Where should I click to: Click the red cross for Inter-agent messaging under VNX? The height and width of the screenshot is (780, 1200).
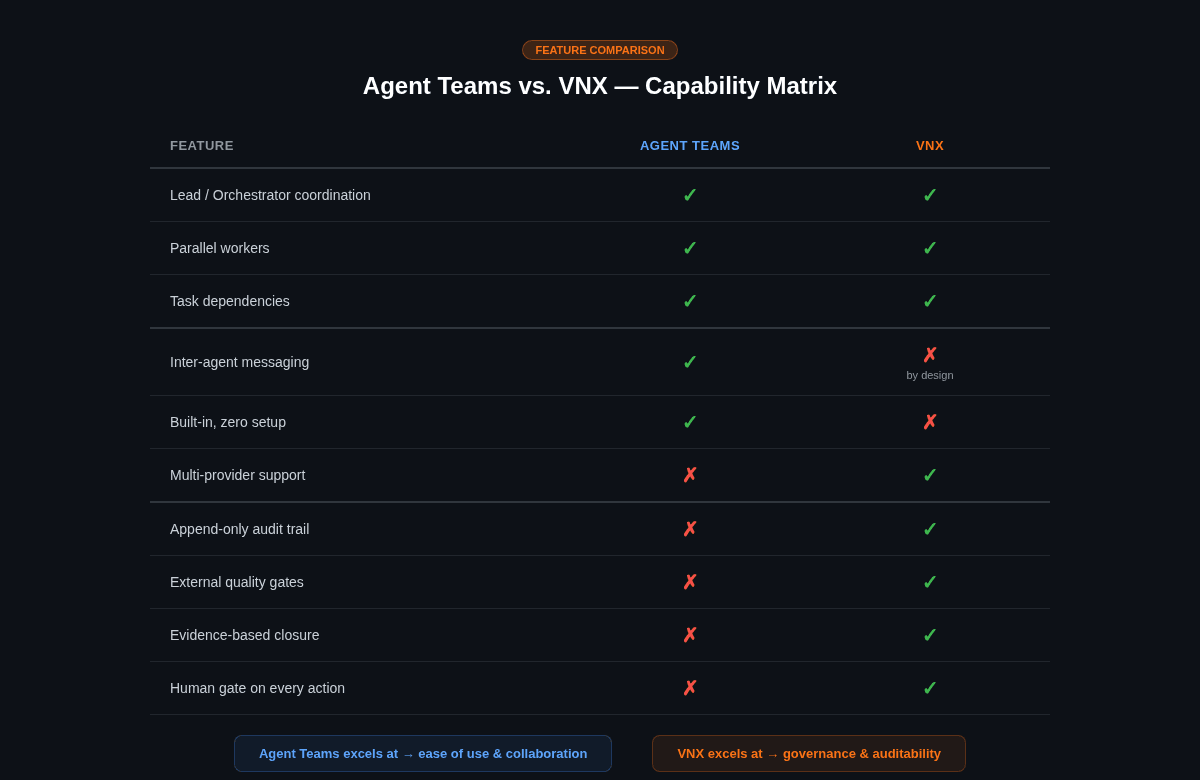[930, 354]
